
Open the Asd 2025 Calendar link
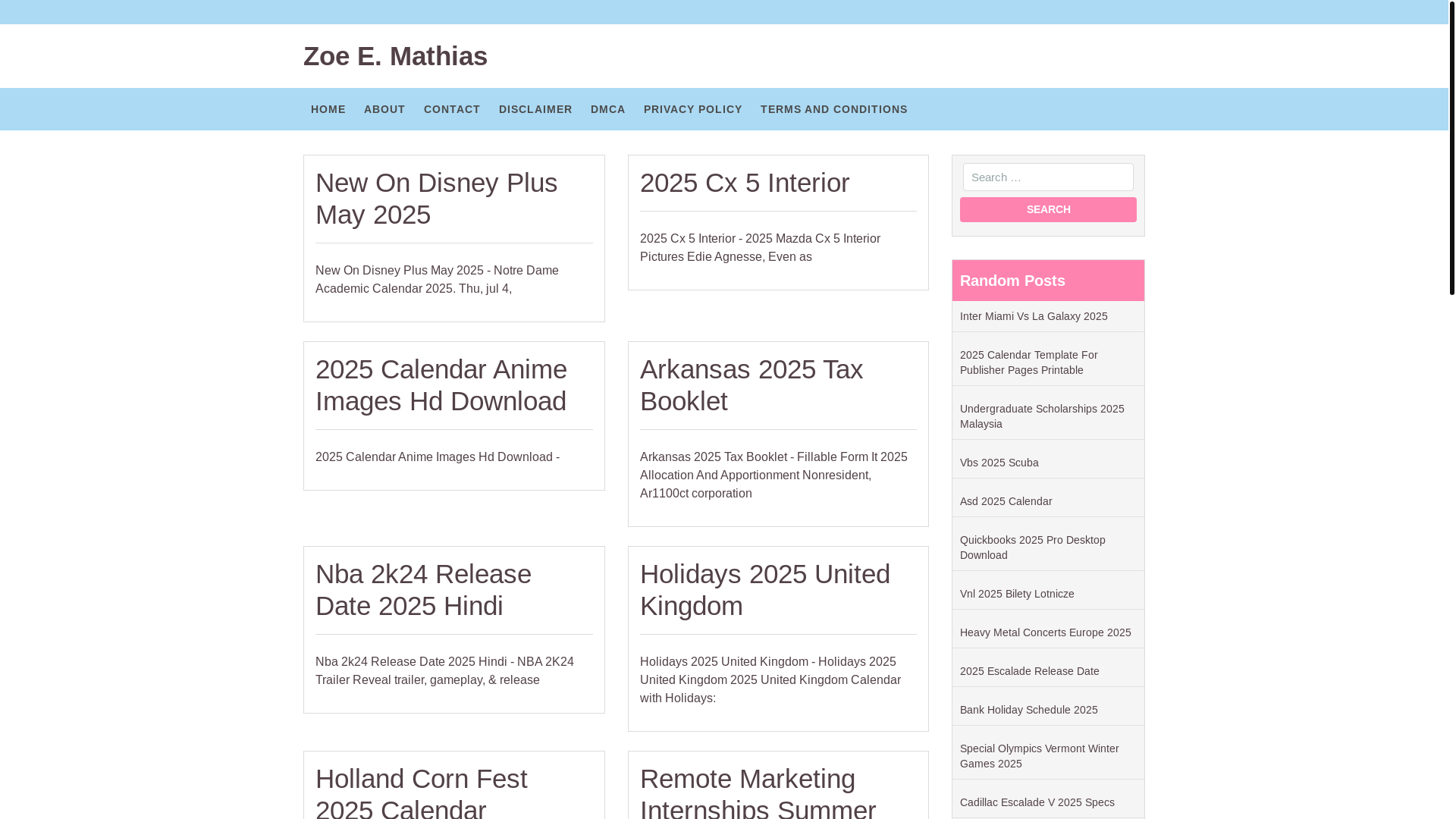point(1006,501)
